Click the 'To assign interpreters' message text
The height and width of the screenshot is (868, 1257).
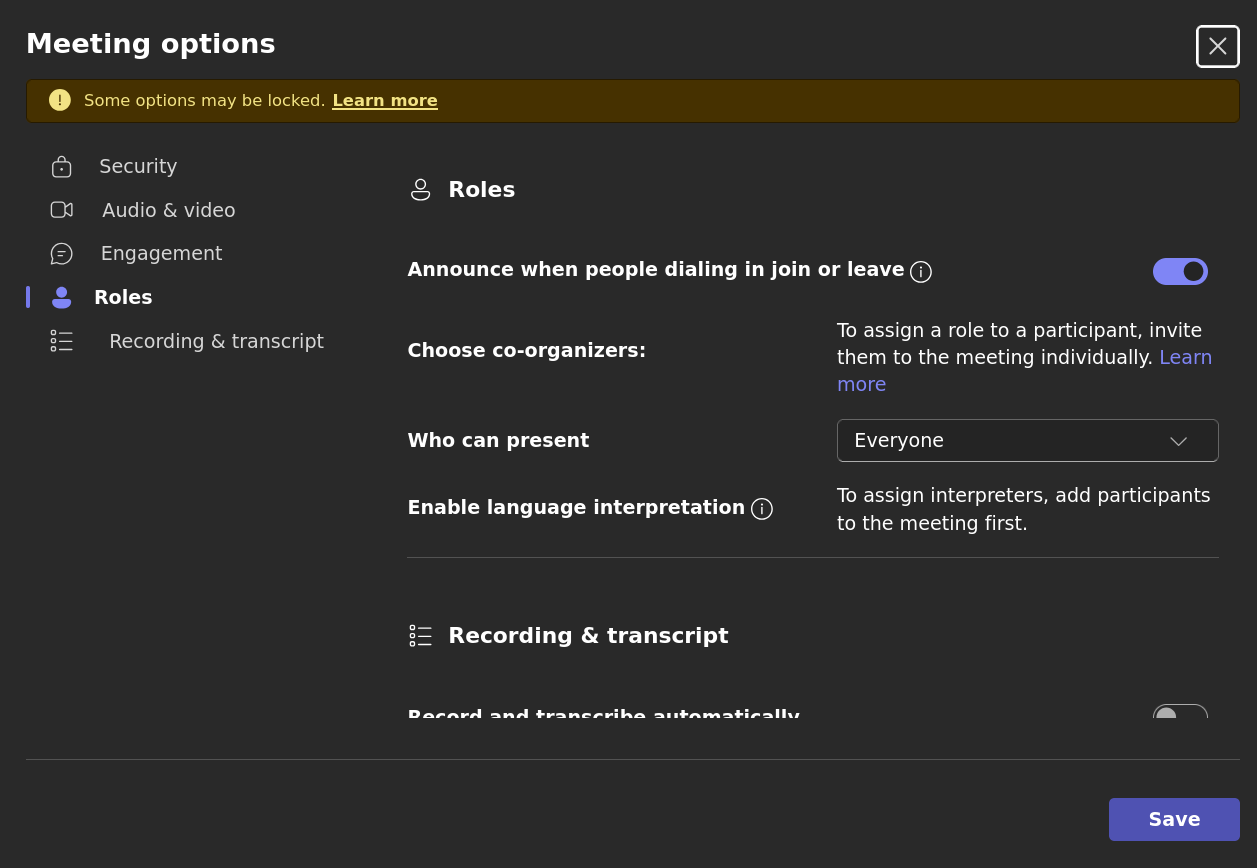click(1024, 510)
